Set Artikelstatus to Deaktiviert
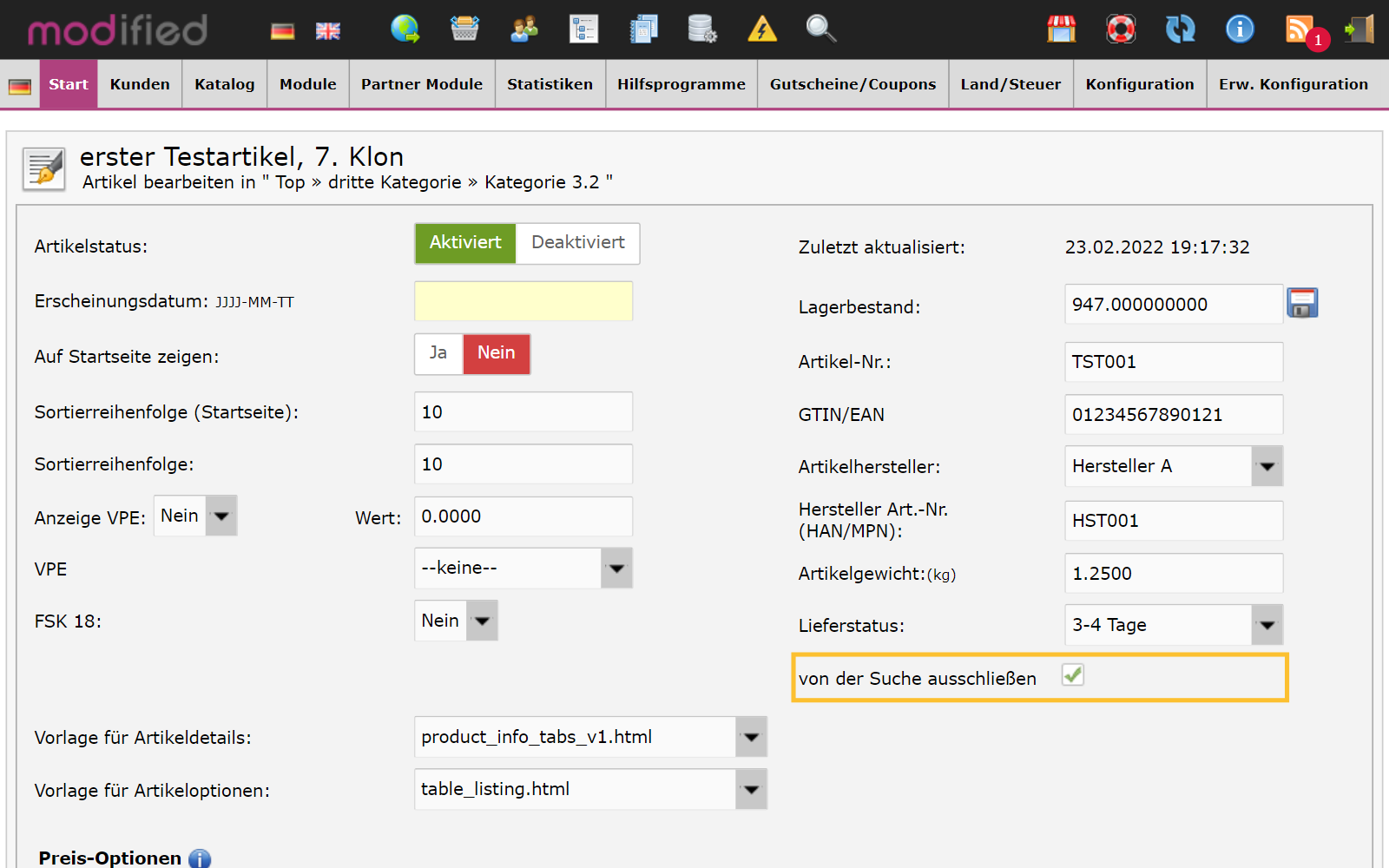 pyautogui.click(x=577, y=243)
